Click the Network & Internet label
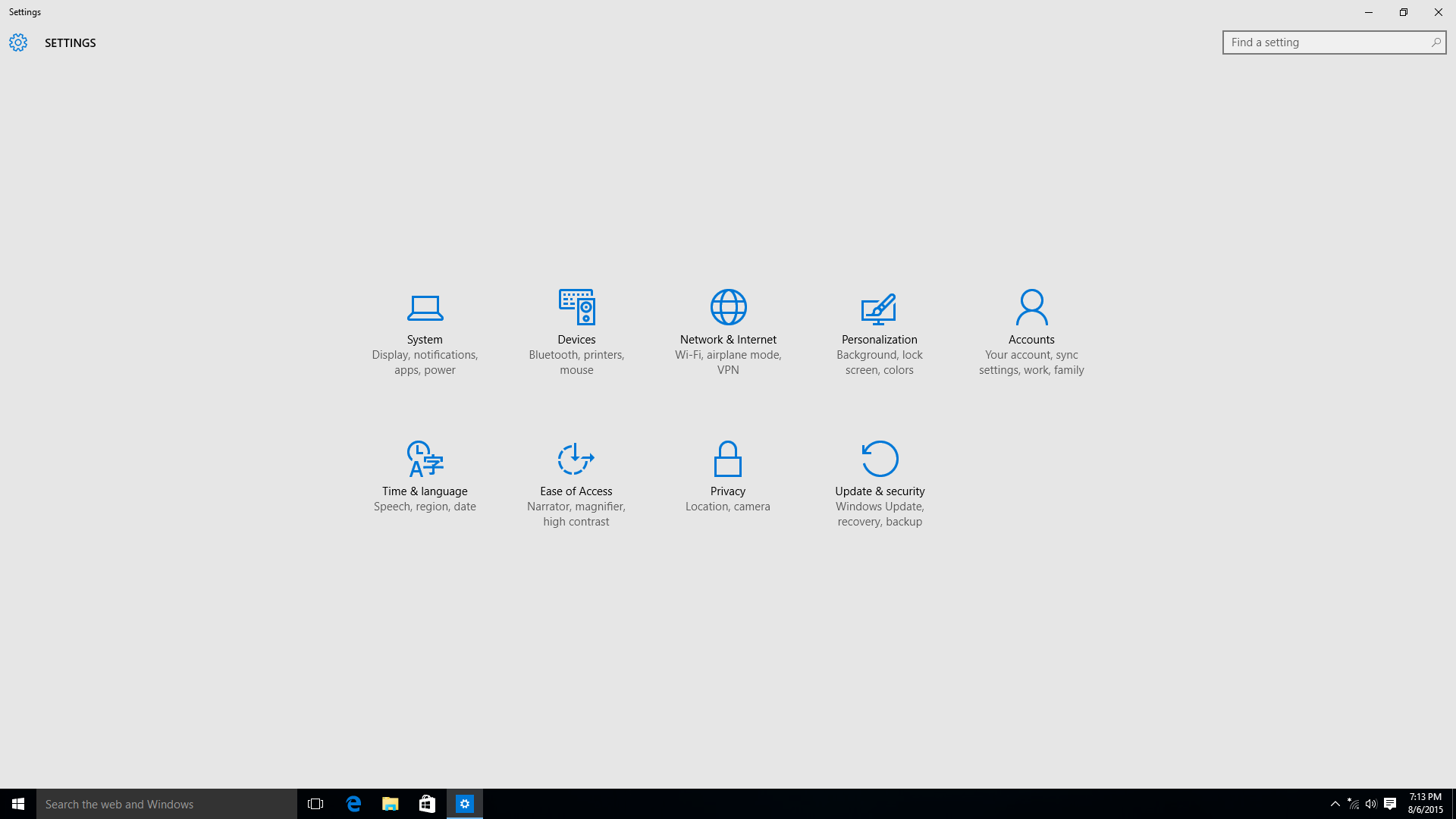 (x=728, y=340)
